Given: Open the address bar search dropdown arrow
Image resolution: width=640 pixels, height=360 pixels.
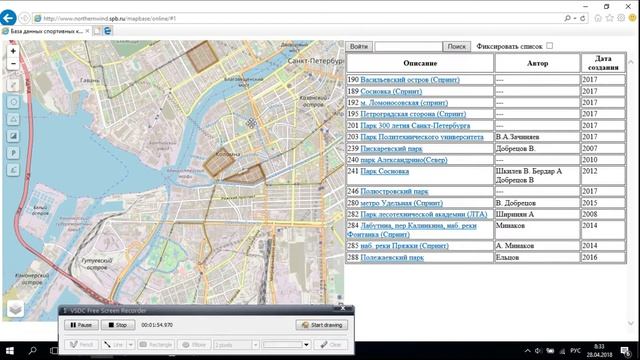Looking at the screenshot, I should 575,18.
